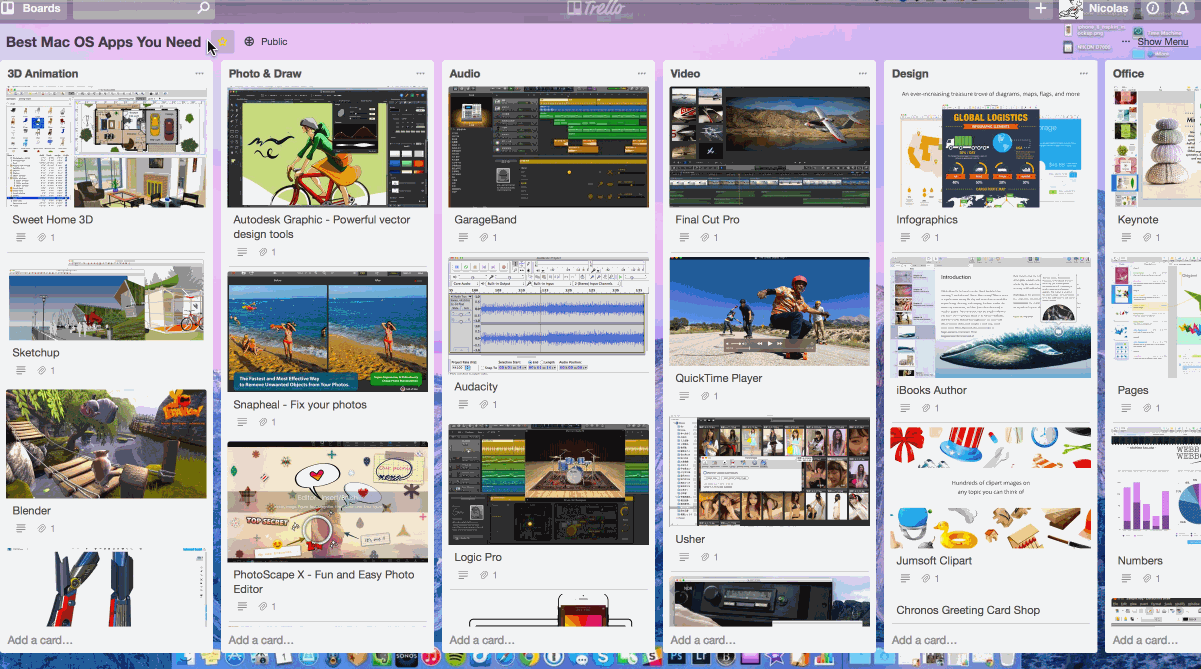Click description icon on Jumsoft Clipart card

906,579
